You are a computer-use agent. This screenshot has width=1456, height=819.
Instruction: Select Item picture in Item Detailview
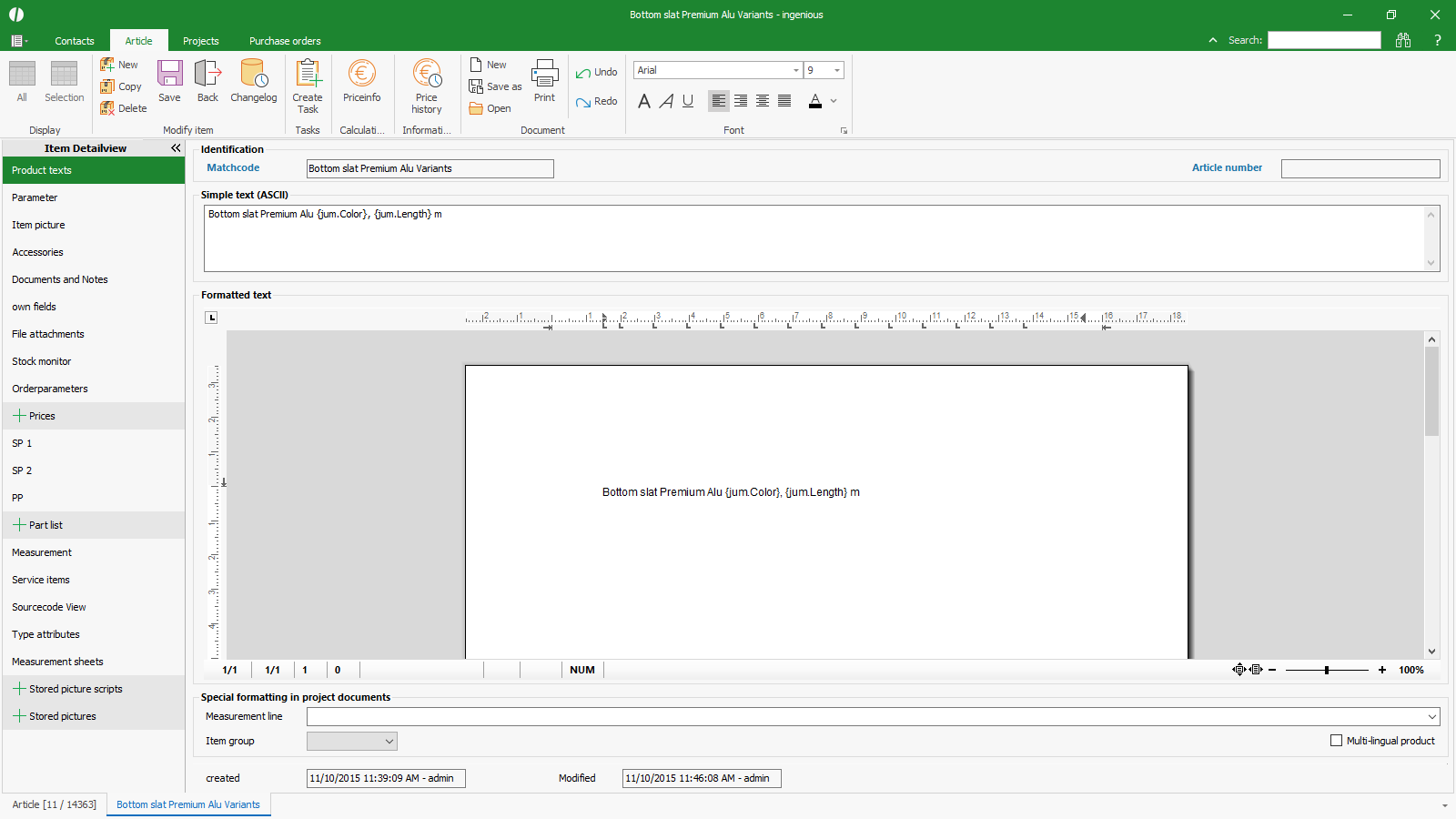[38, 225]
